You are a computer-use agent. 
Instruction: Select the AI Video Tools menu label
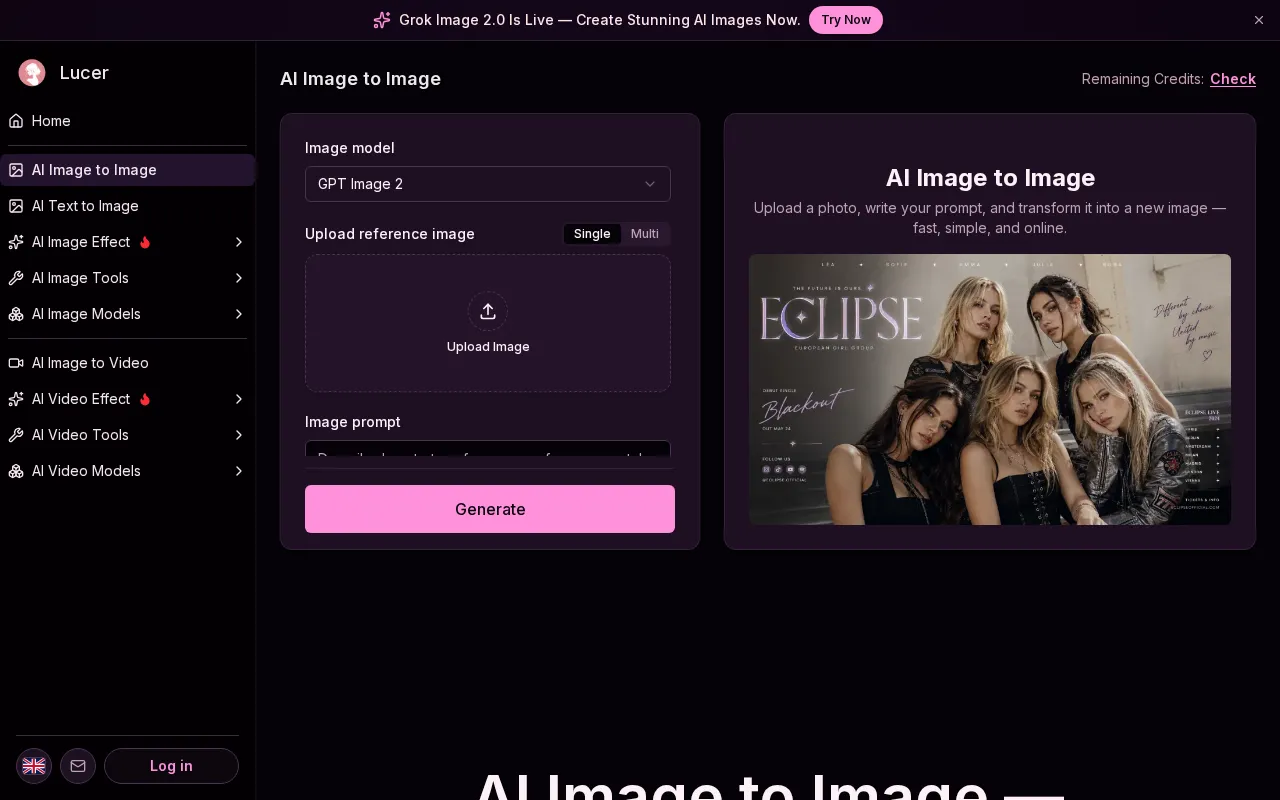80,435
